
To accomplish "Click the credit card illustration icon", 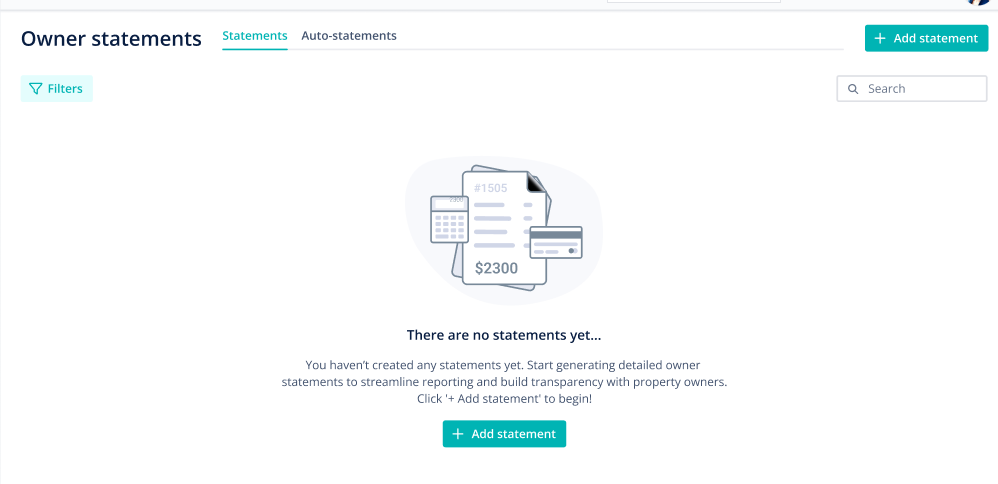I will pos(556,242).
